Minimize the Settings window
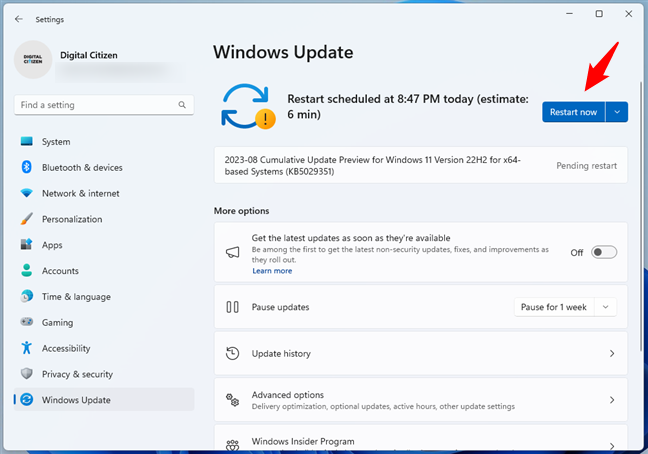The height and width of the screenshot is (454, 648). tap(569, 14)
